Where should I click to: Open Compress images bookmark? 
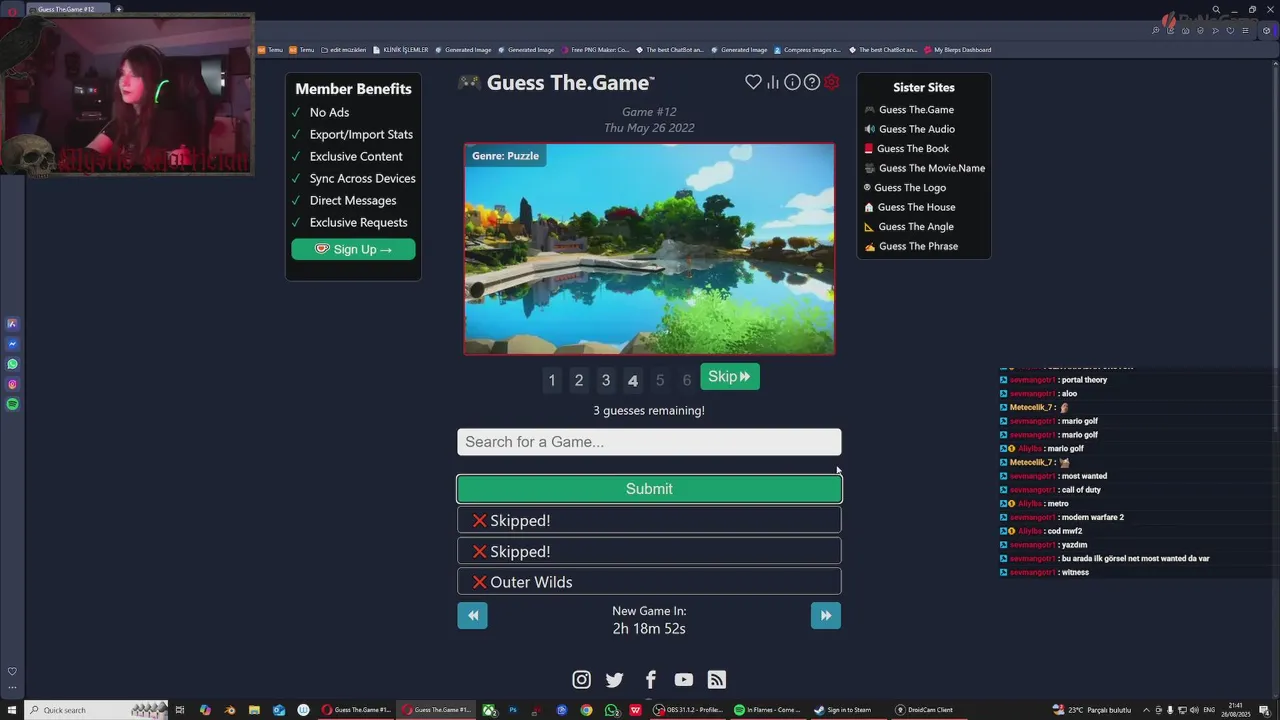pyautogui.click(x=807, y=49)
